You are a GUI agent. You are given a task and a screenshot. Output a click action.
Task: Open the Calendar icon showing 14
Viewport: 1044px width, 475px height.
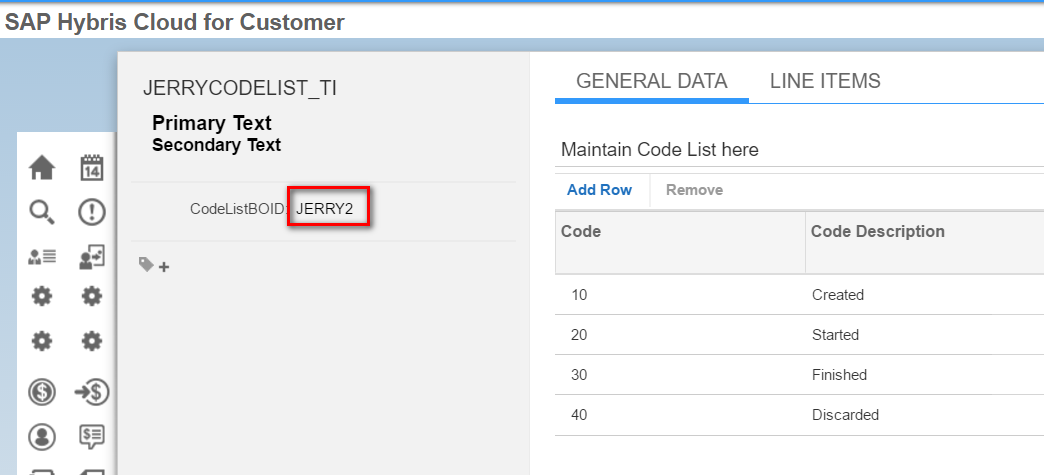(92, 168)
